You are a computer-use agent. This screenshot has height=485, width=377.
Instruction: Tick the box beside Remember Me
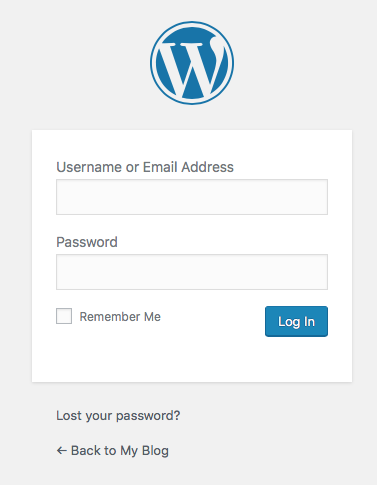click(64, 316)
